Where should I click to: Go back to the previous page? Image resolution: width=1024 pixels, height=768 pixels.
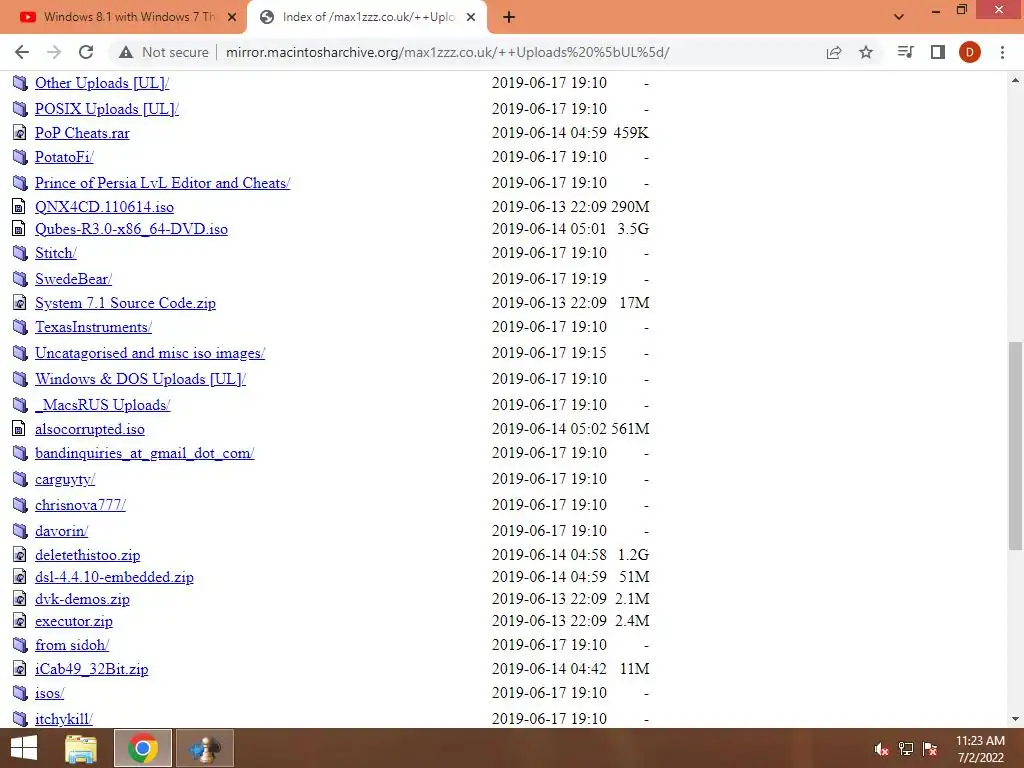click(22, 52)
